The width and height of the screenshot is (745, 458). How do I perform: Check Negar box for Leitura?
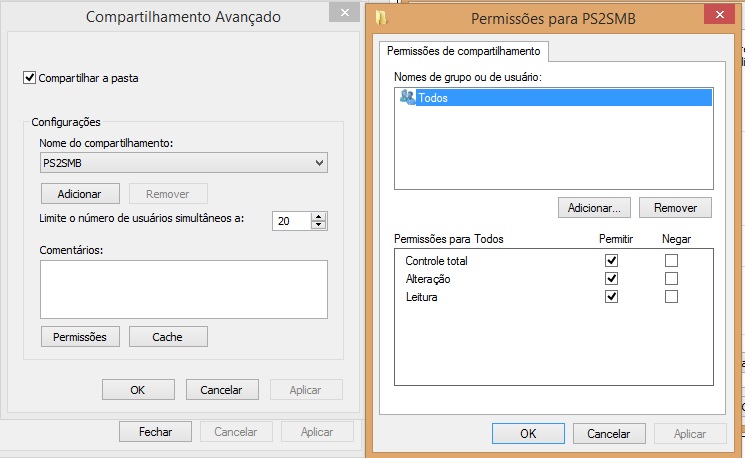pos(672,297)
